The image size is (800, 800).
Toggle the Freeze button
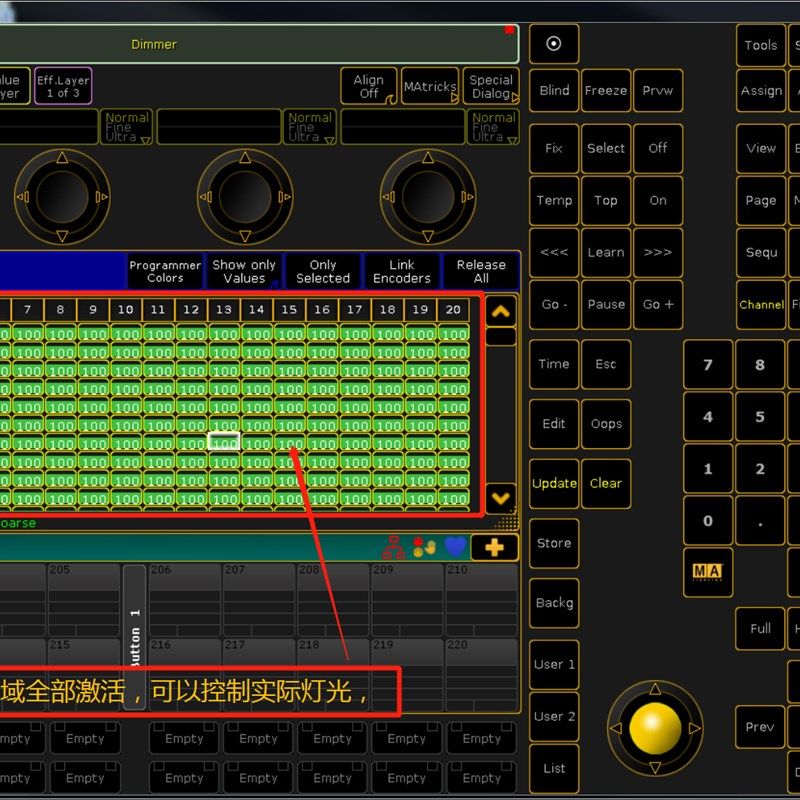606,91
